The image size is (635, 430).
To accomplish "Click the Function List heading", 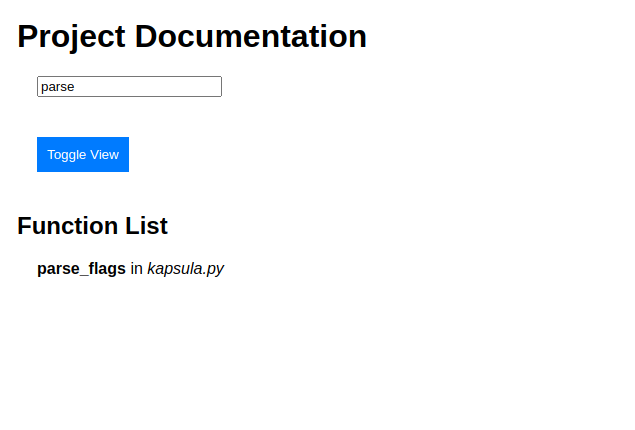I will coord(92,226).
